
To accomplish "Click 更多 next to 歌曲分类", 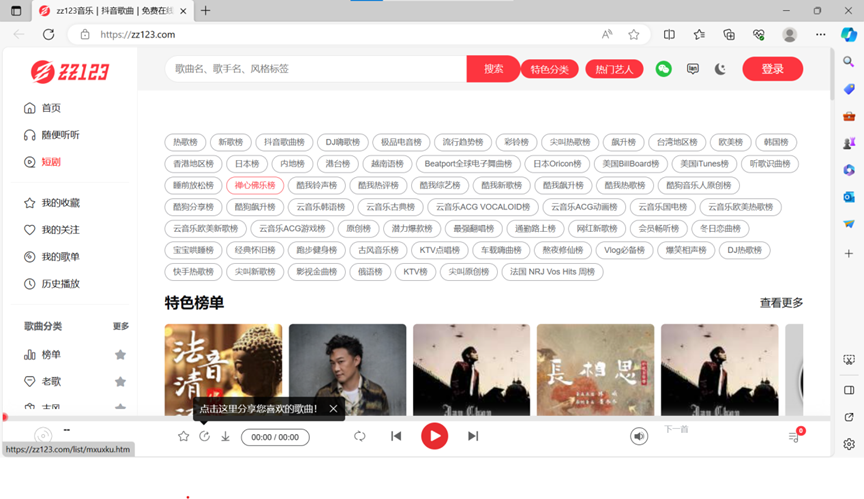I will [121, 326].
